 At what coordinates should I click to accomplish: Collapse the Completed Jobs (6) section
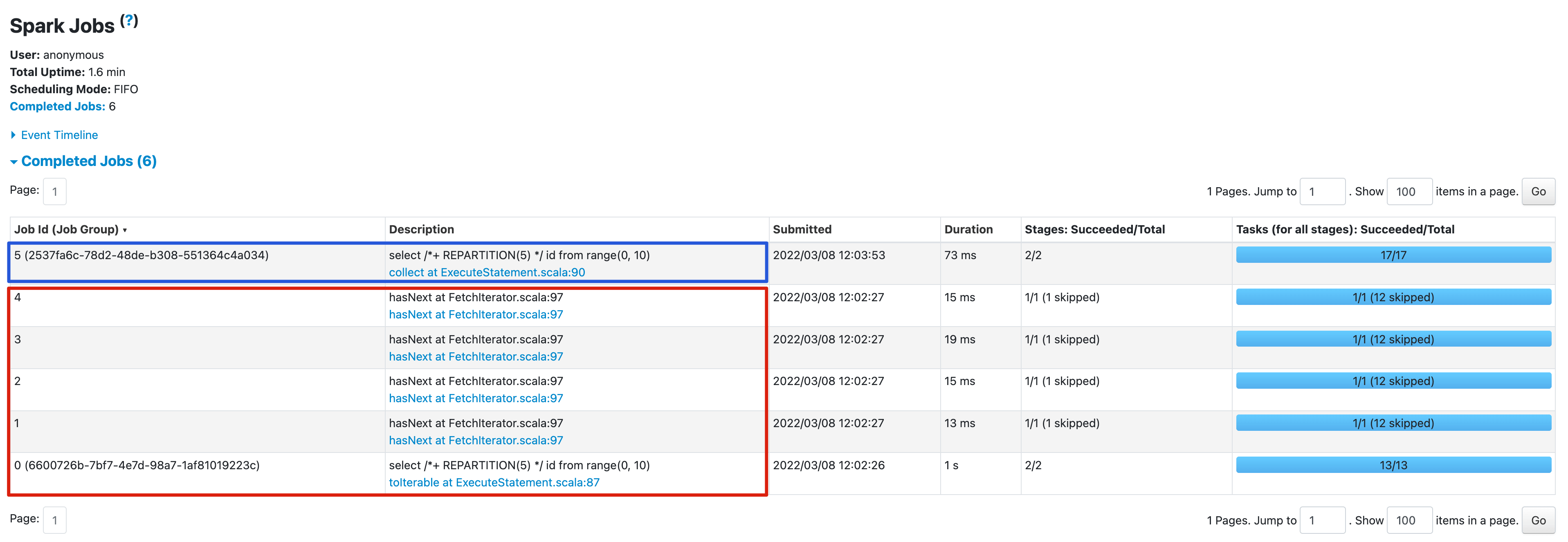88,161
